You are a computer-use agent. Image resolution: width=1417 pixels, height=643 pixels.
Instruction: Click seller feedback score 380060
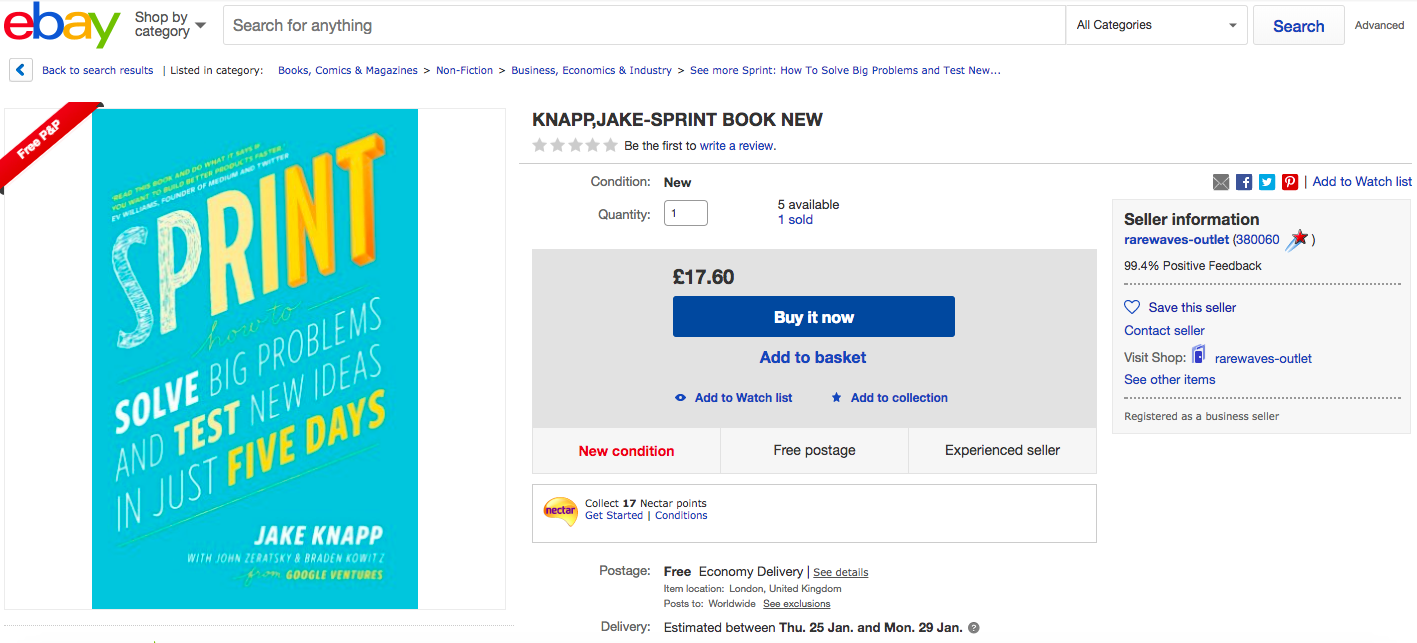coord(1257,240)
